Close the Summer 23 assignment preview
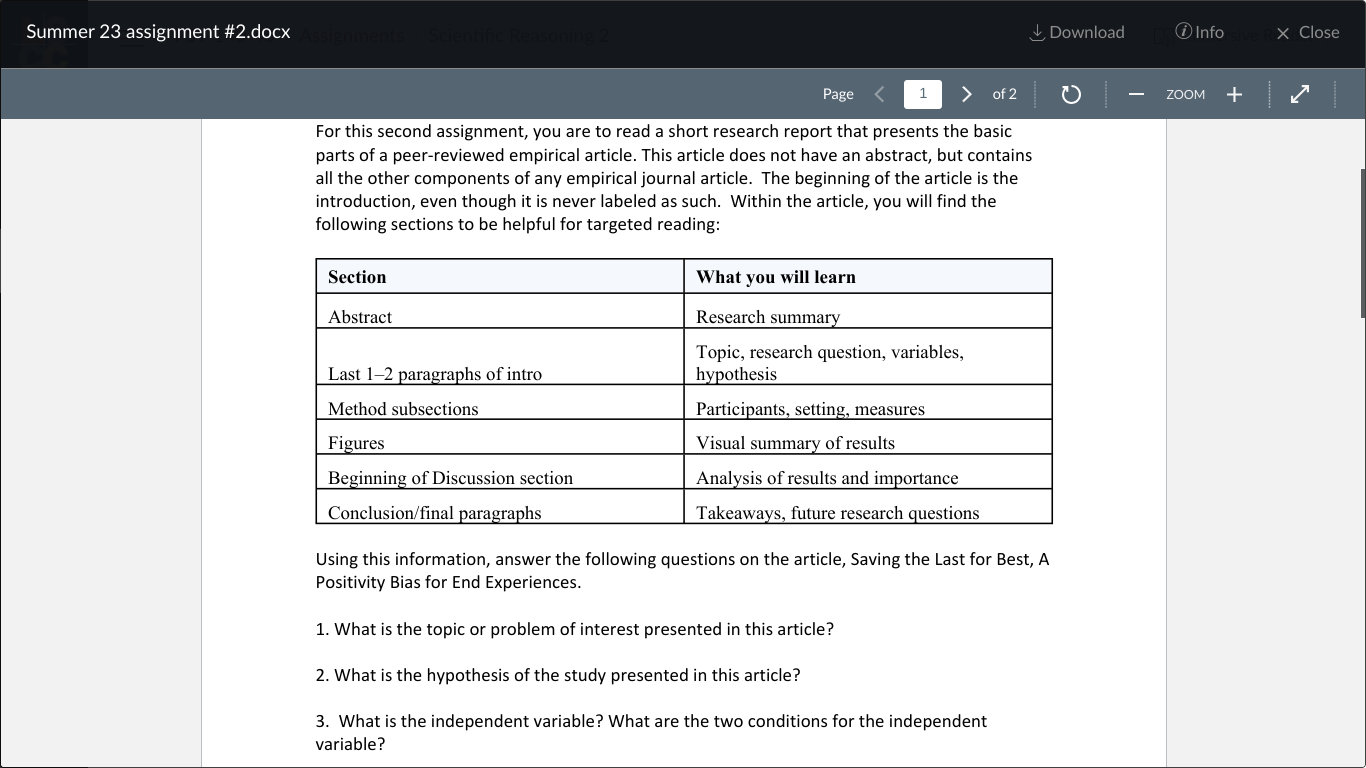The width and height of the screenshot is (1366, 768). pos(1307,32)
